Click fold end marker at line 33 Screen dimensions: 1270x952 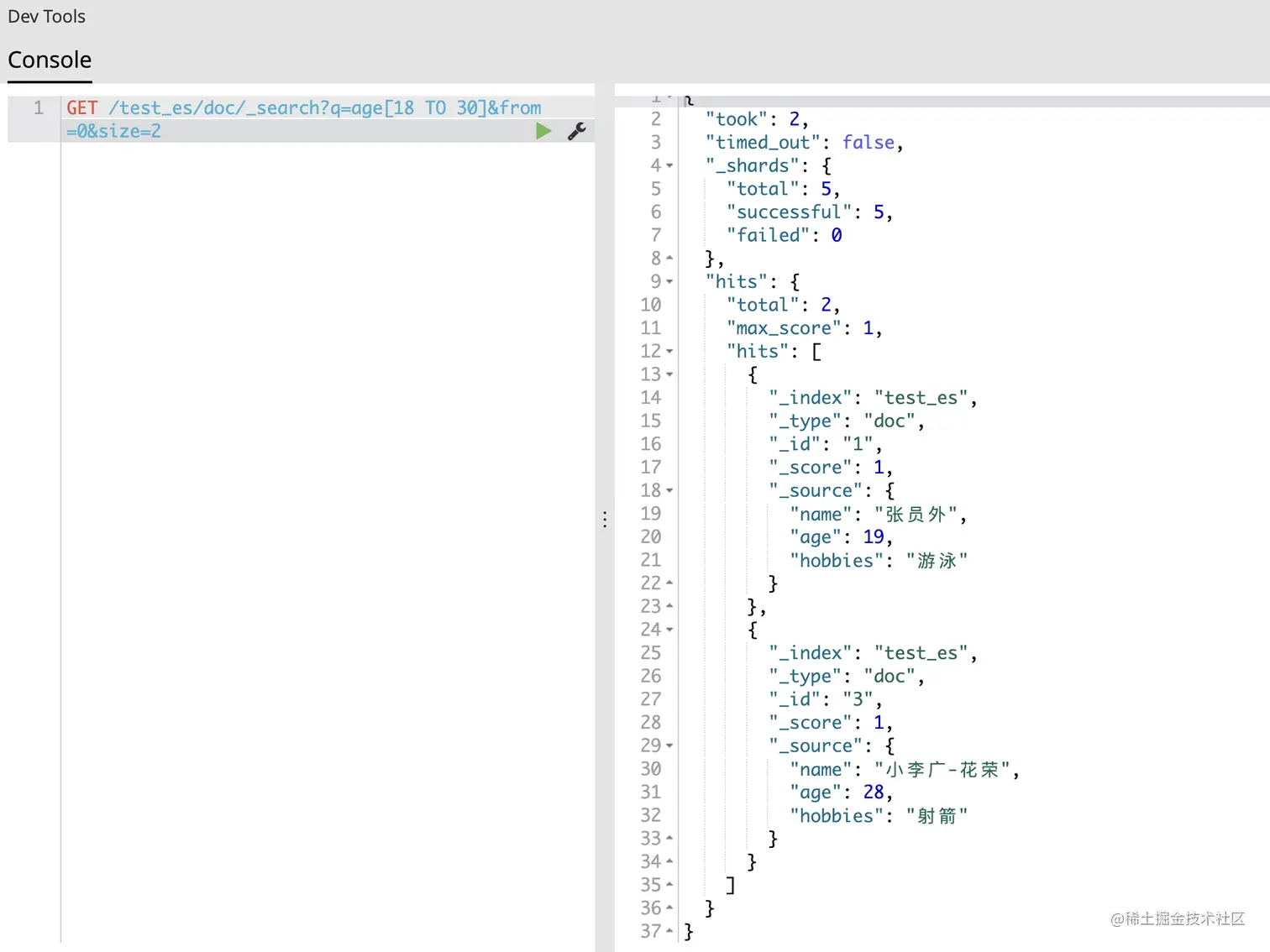669,838
